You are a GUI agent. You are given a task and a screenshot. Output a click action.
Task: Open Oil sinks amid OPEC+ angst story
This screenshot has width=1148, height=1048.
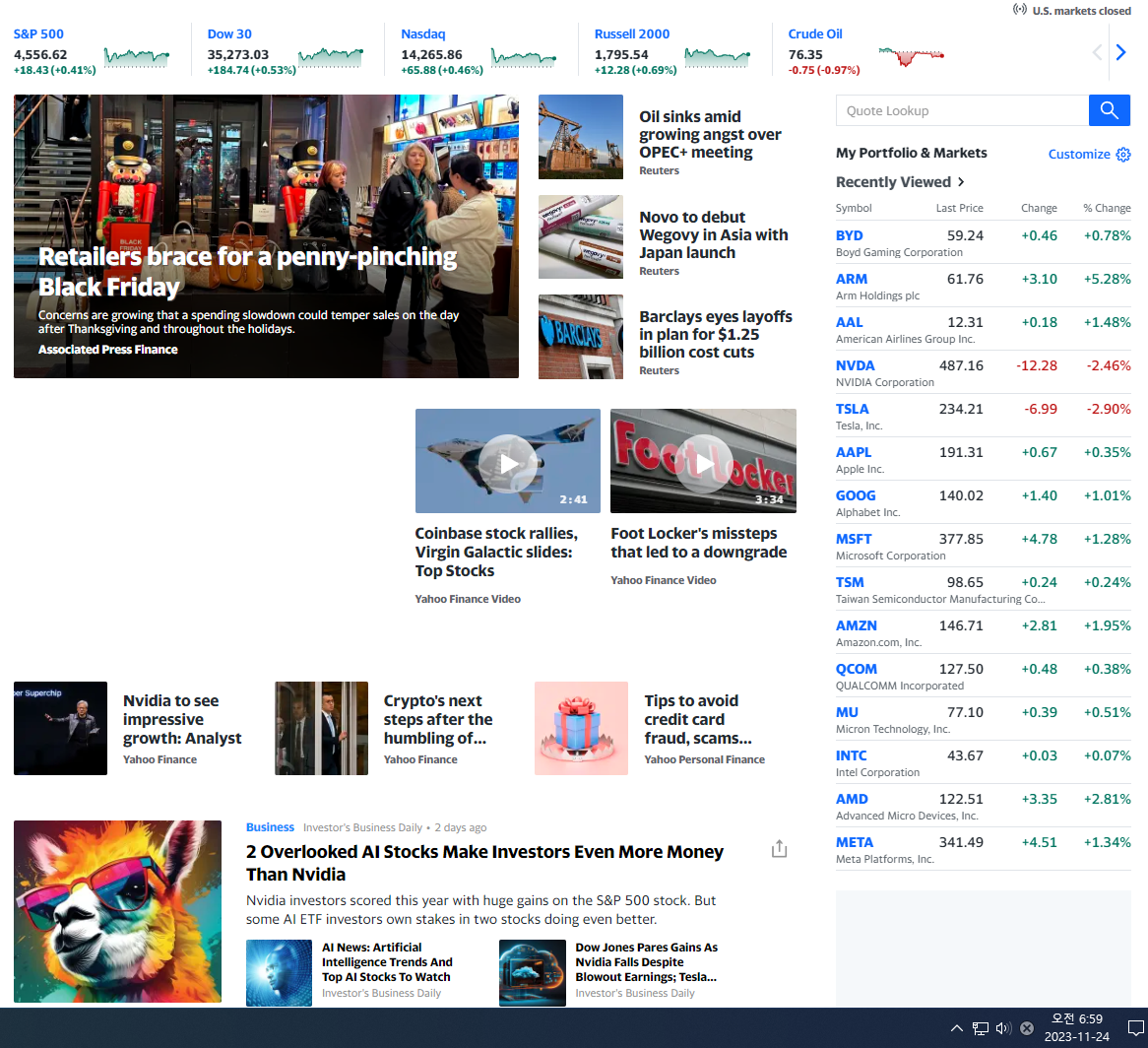click(x=710, y=135)
